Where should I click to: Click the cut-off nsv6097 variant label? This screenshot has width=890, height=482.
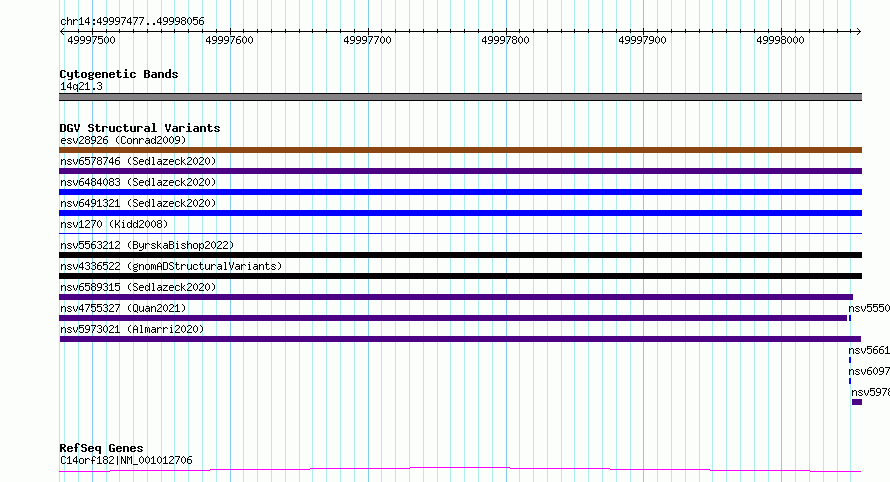[869, 371]
